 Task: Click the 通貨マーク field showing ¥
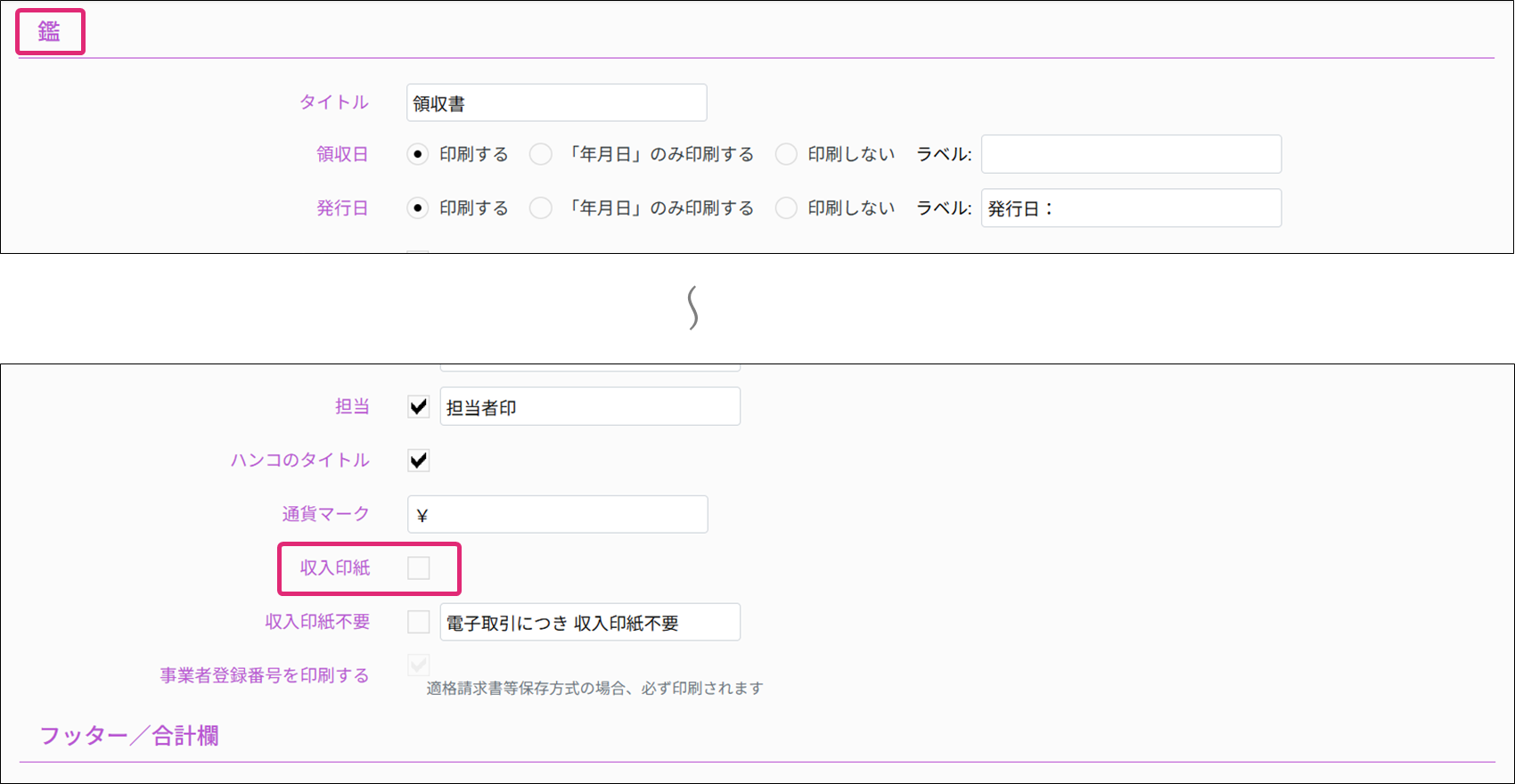click(557, 515)
